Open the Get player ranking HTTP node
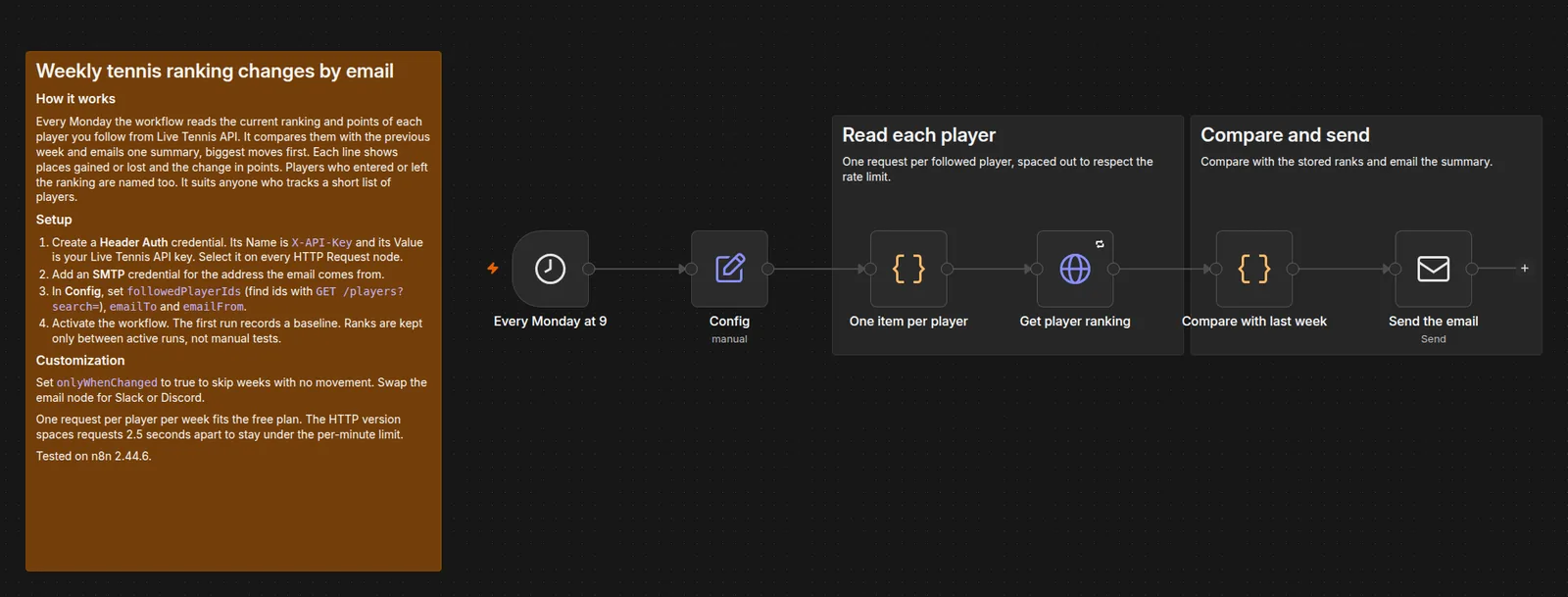The height and width of the screenshot is (597, 1568). pyautogui.click(x=1075, y=269)
